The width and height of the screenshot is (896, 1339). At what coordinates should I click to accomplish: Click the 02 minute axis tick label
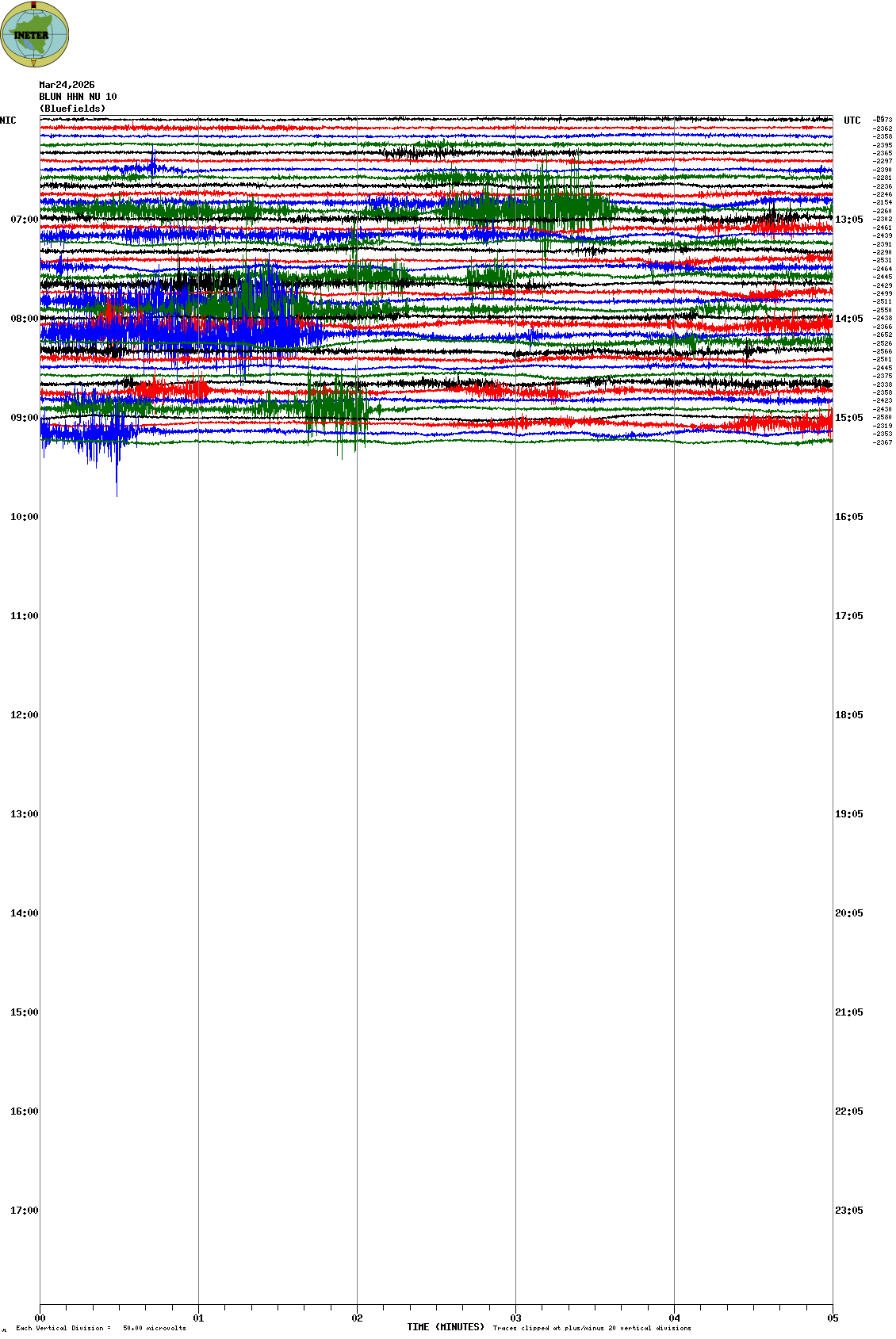357,1318
